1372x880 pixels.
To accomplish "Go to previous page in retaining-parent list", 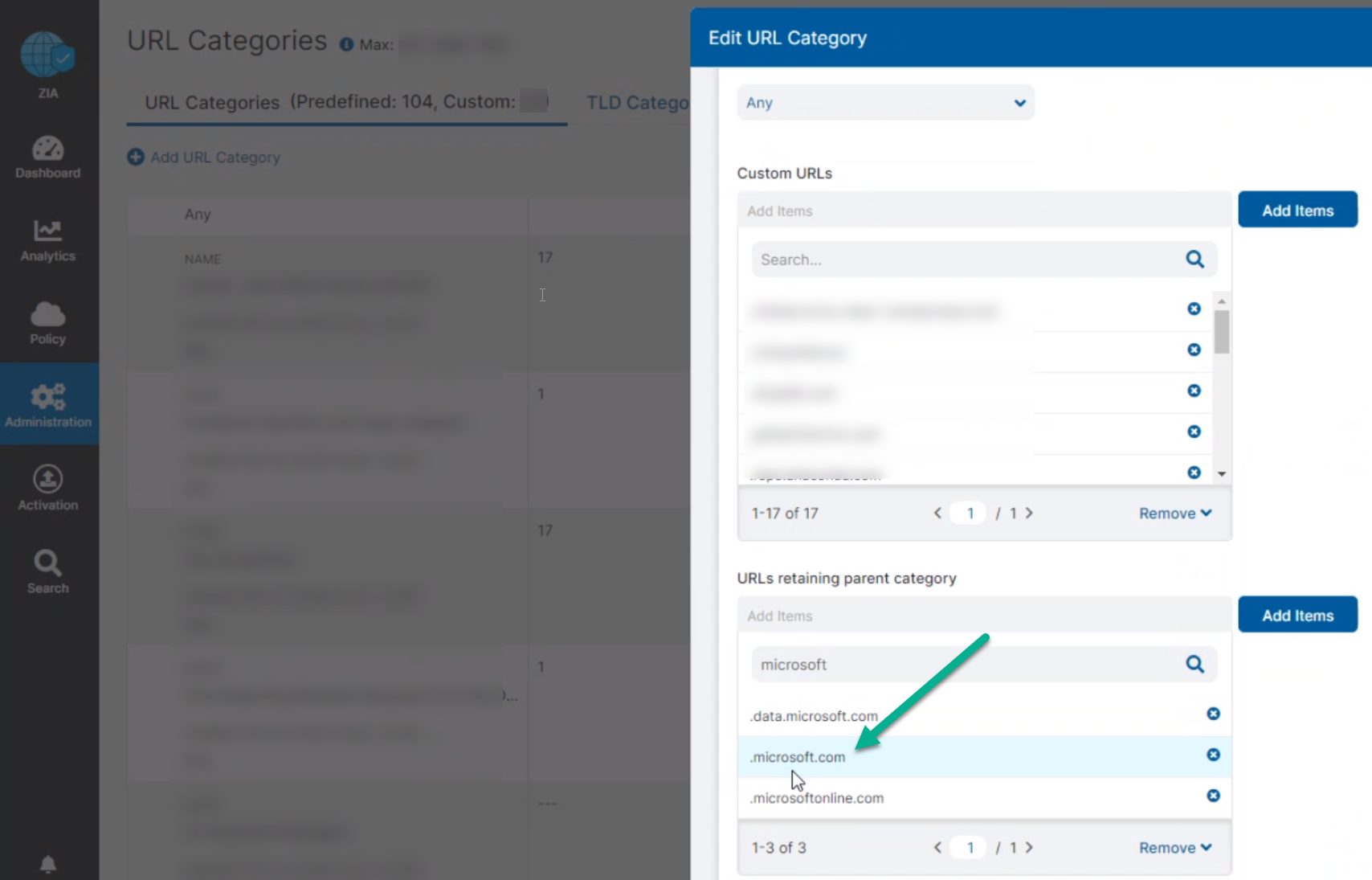I will coord(937,847).
